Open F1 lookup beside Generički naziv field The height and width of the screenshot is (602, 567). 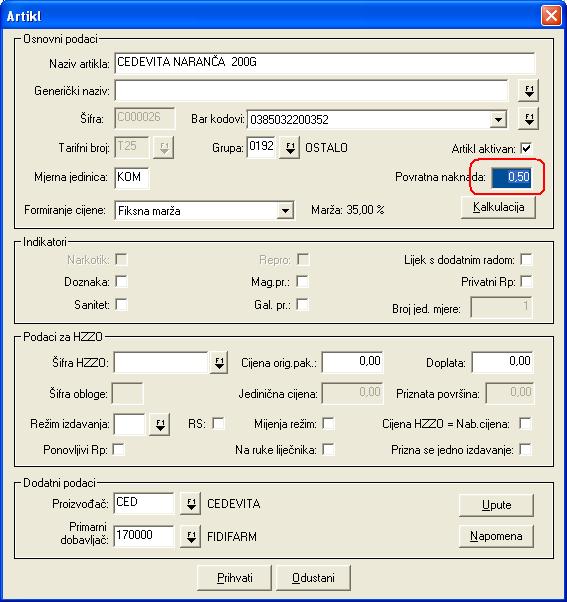529,91
